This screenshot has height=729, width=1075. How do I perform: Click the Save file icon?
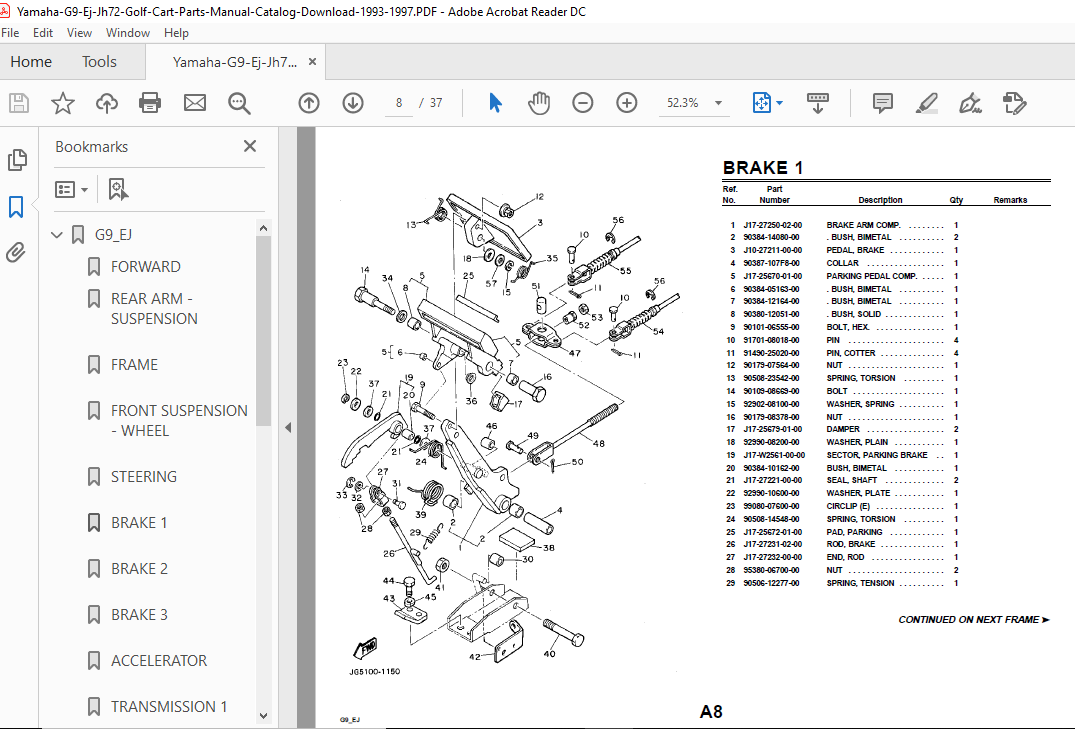coord(19,103)
